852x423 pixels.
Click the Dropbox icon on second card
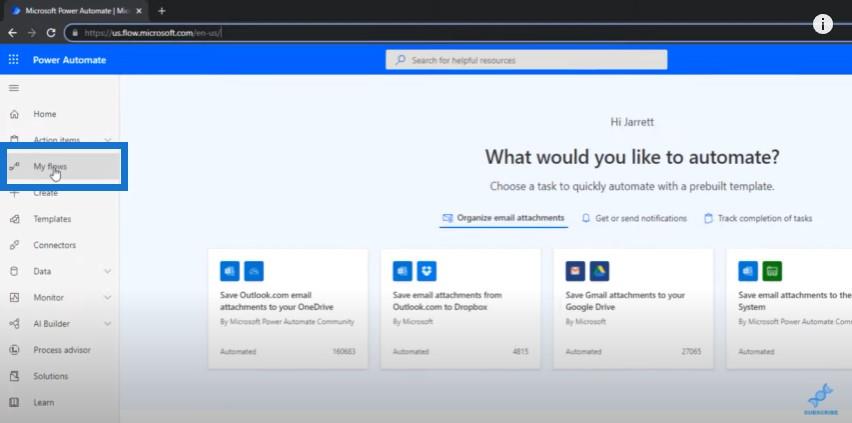click(x=427, y=271)
